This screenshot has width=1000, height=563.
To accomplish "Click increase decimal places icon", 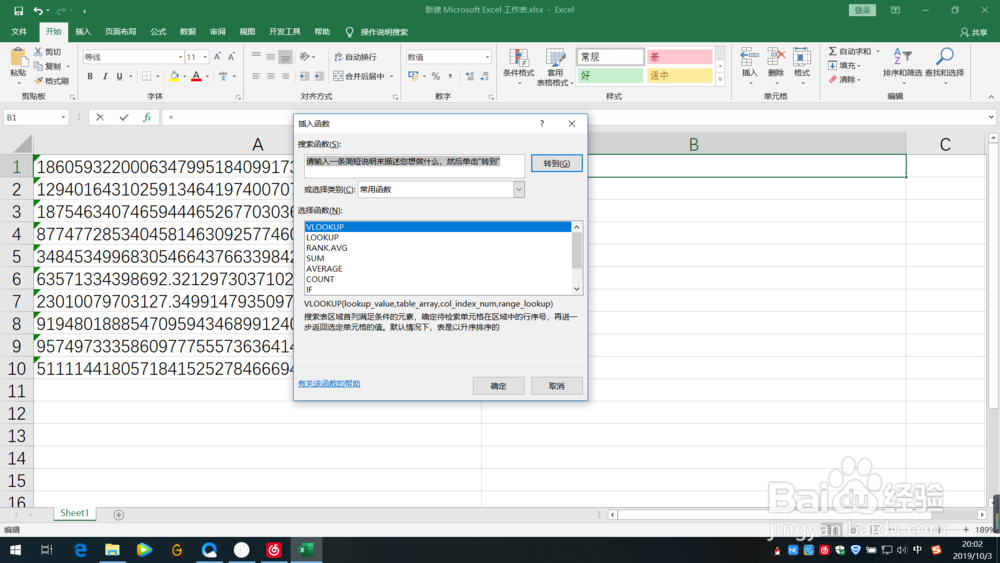I will click(469, 77).
